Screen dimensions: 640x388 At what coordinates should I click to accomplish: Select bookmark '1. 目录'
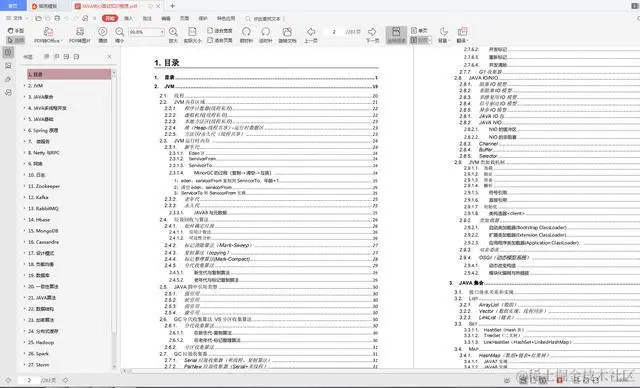tap(69, 74)
